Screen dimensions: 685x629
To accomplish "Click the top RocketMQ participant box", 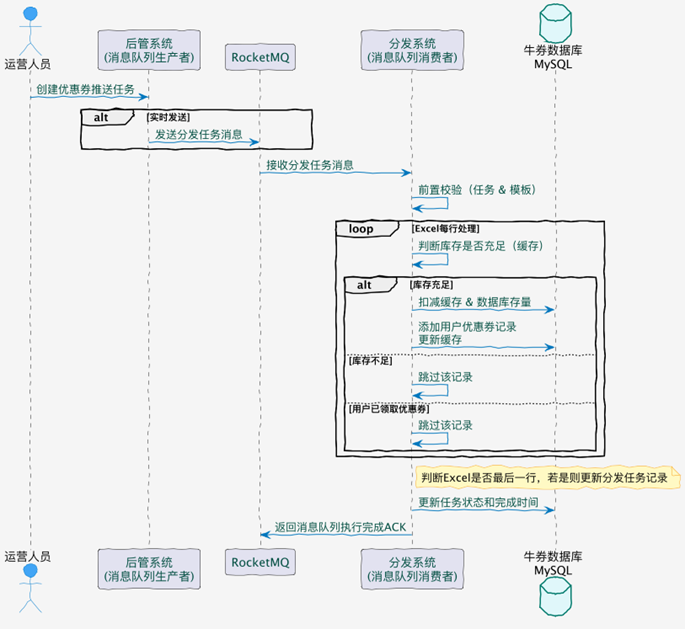I will [x=260, y=57].
